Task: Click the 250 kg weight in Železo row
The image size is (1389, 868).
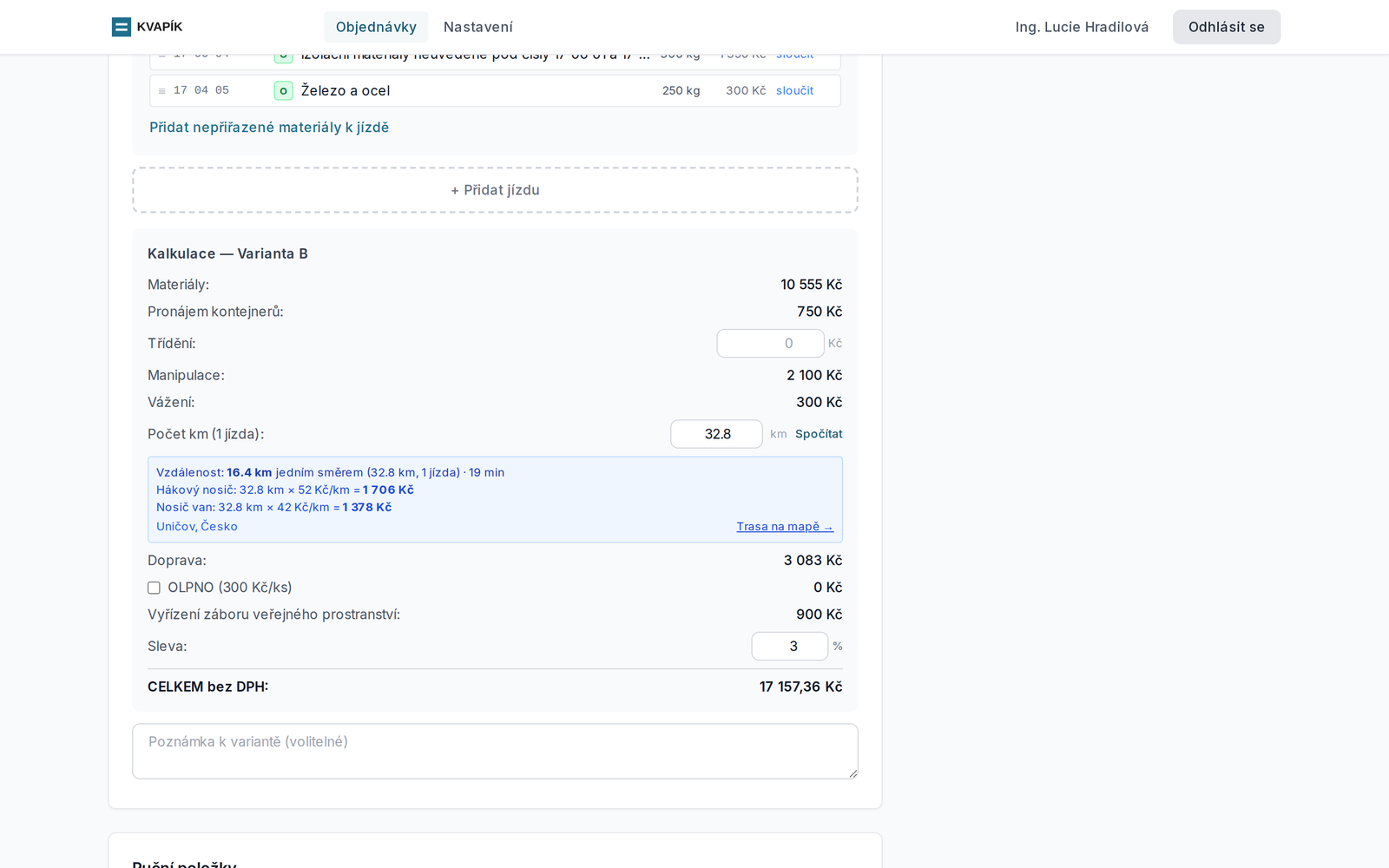Action: [681, 90]
